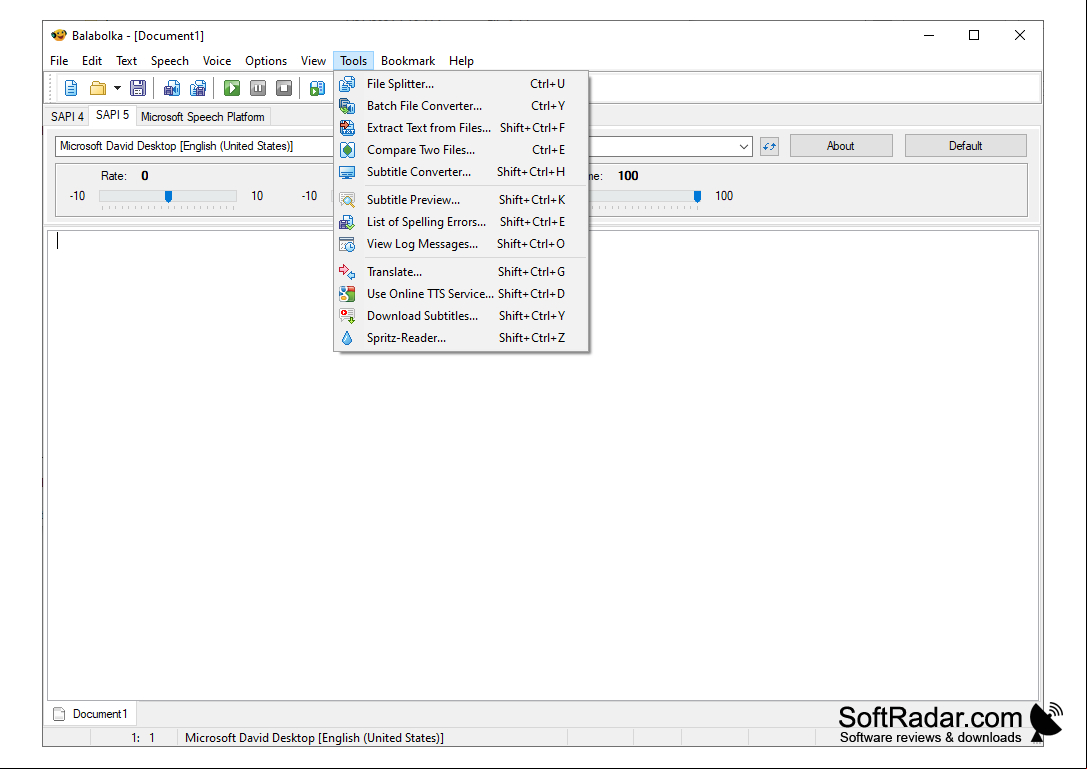1087x769 pixels.
Task: Select Use Online TTS Service
Action: 461,294
